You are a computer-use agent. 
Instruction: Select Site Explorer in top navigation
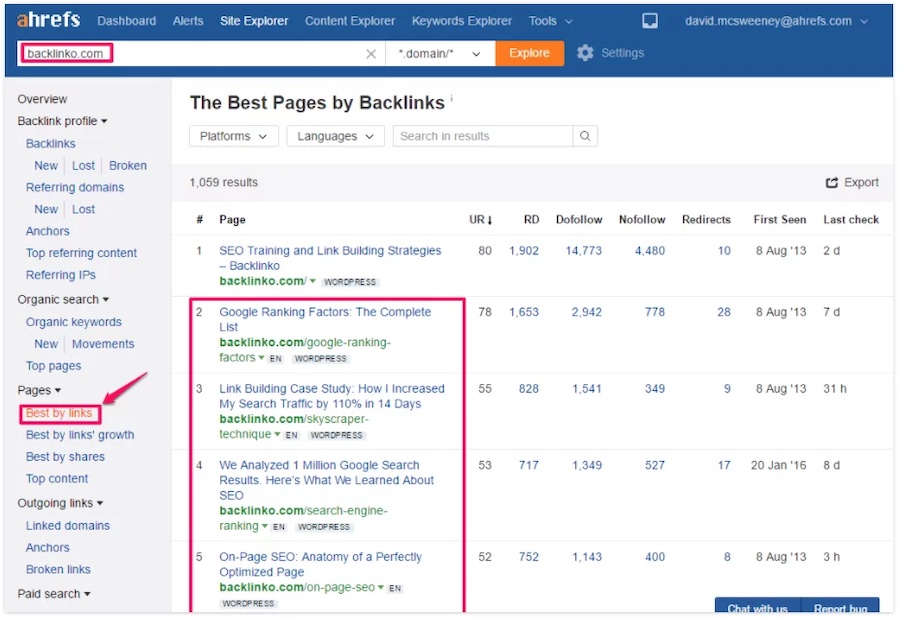254,21
